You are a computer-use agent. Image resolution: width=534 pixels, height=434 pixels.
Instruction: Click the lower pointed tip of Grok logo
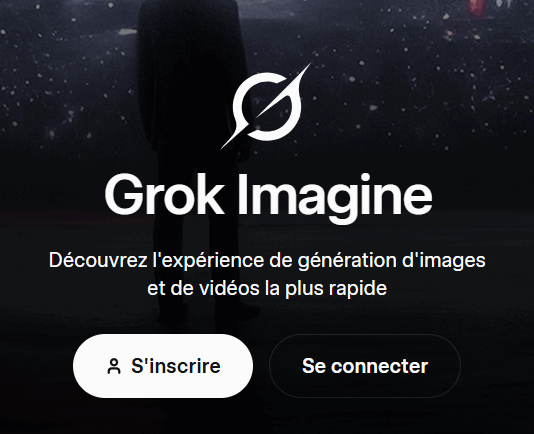tap(225, 144)
